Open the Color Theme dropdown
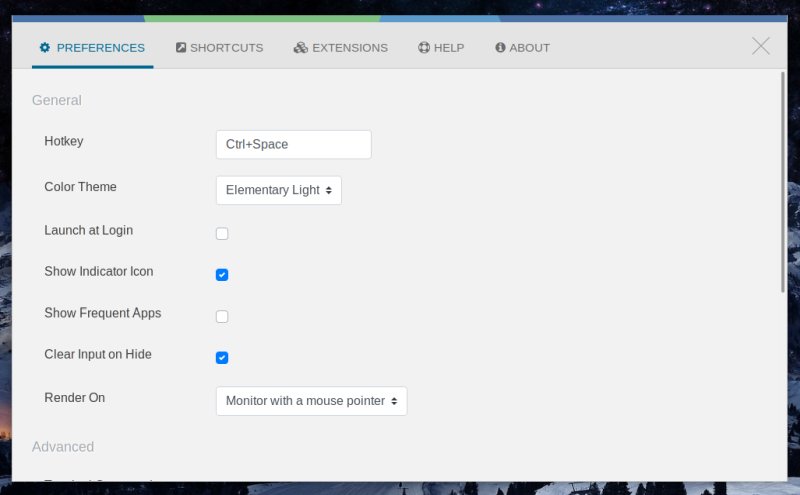 279,190
